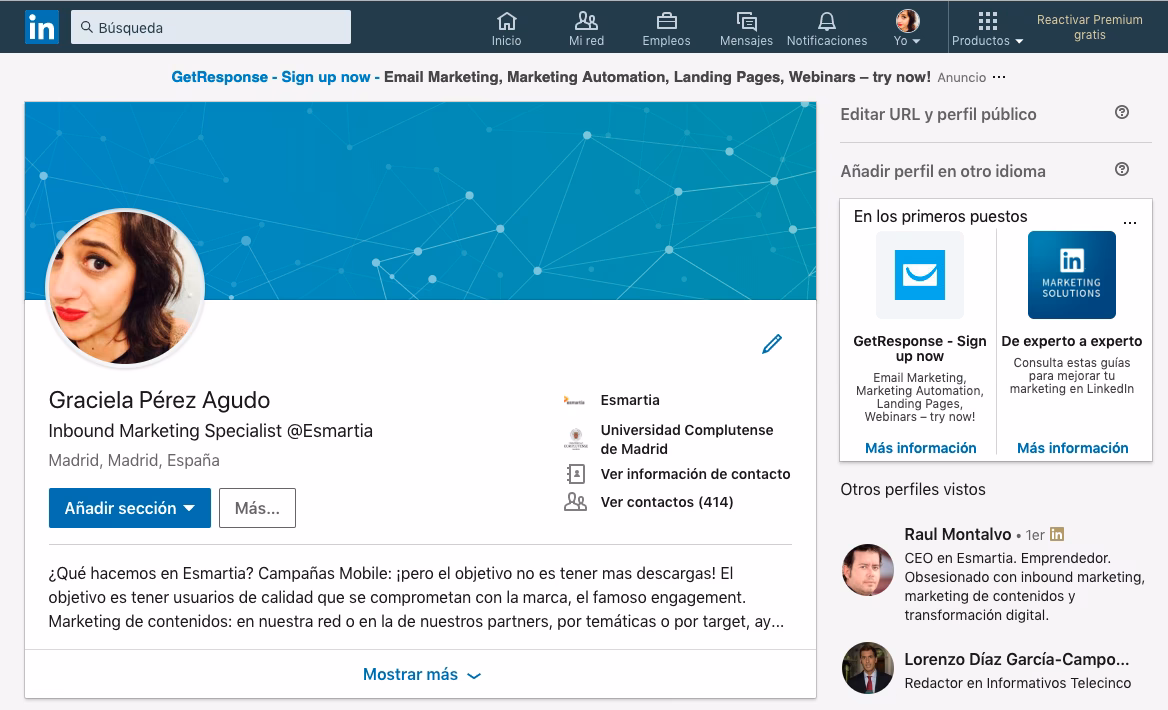Open the Productos grid icon

coord(987,22)
